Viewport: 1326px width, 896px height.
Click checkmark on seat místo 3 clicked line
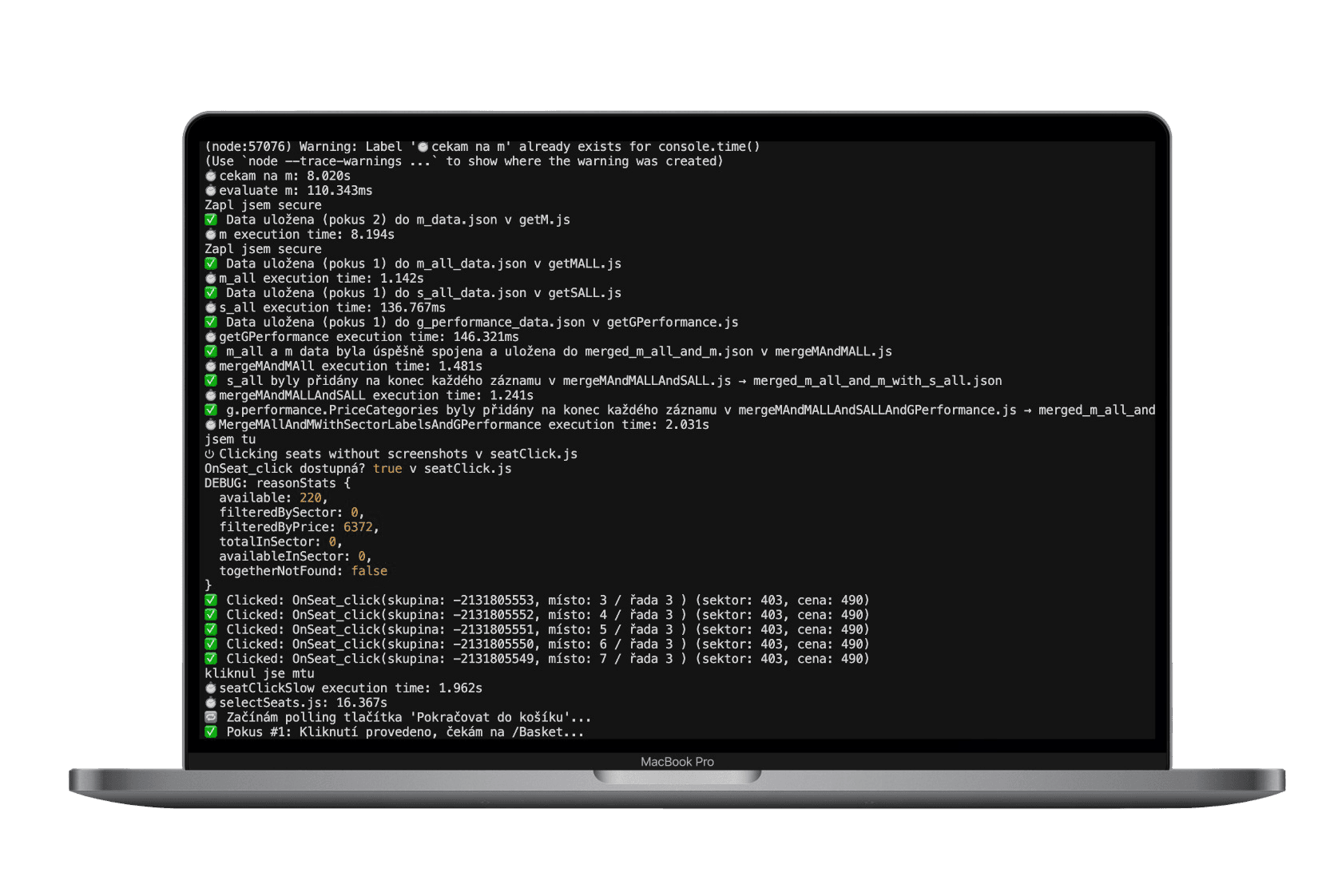(x=211, y=601)
